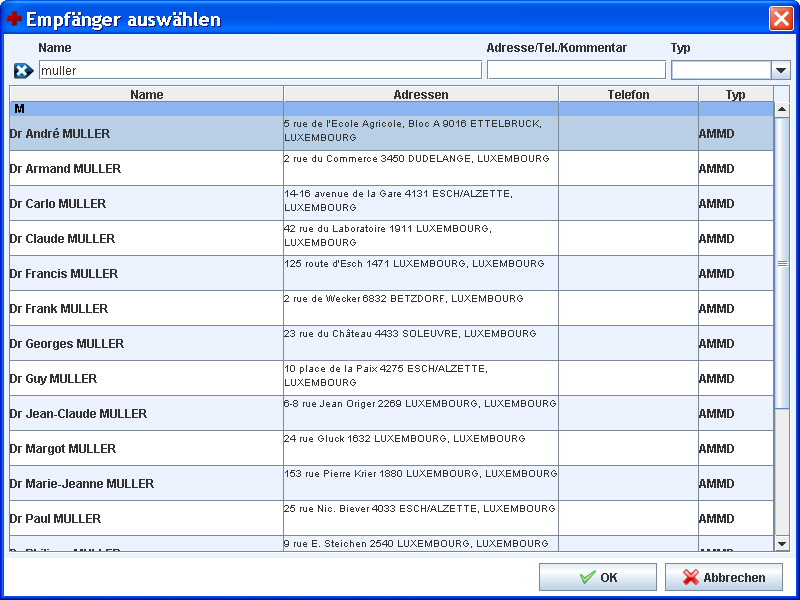Image resolution: width=800 pixels, height=600 pixels.
Task: Click the vertical scrollbar thumb
Action: pos(782,263)
